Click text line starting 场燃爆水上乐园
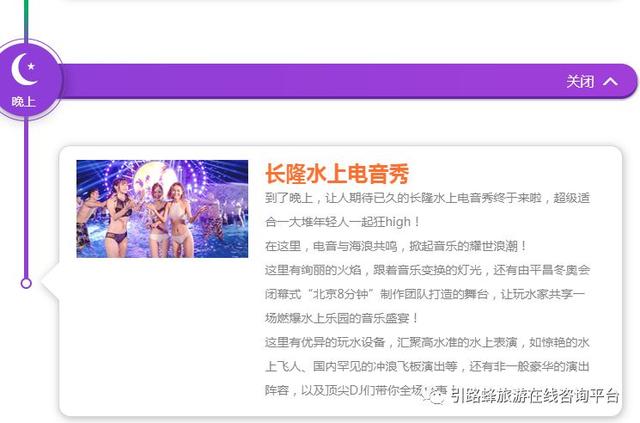 click(341, 318)
